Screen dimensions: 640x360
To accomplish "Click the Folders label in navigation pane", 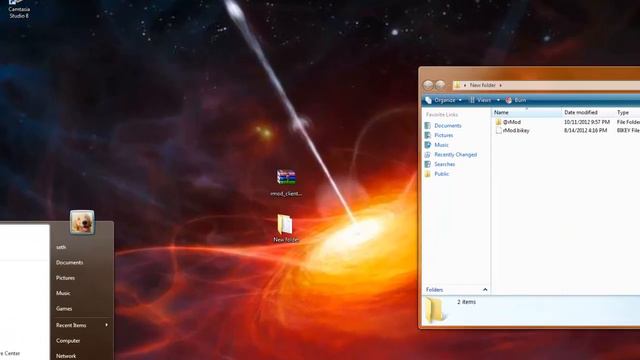I will (434, 290).
